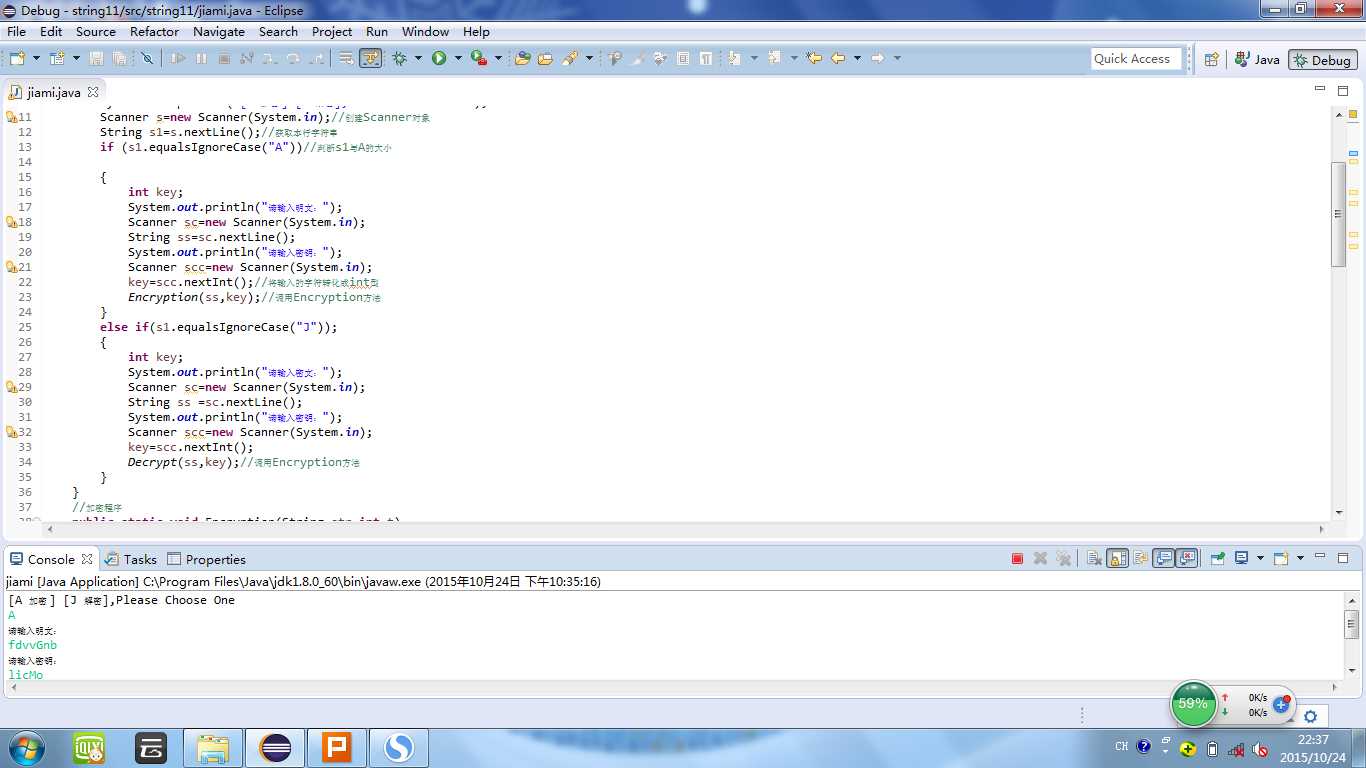Click the Last Edit Location icon
Screen dimensions: 1366x768
(x=814, y=58)
